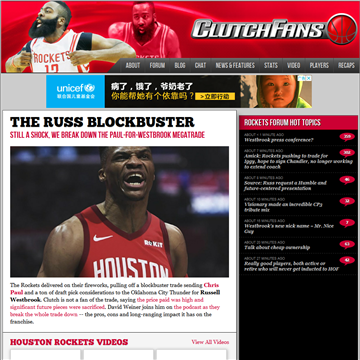Open the Forum navigation tab
360x360 pixels.
click(157, 65)
